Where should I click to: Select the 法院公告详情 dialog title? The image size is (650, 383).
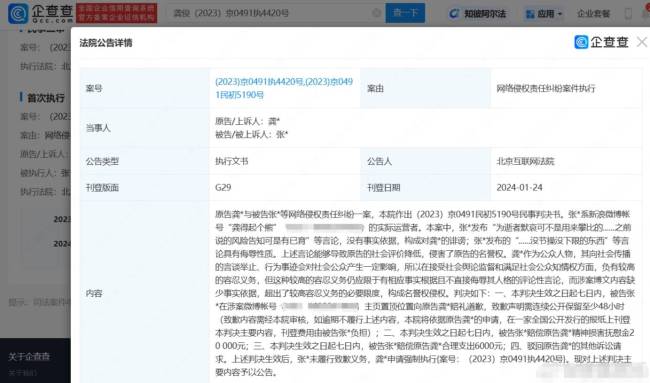click(x=106, y=43)
